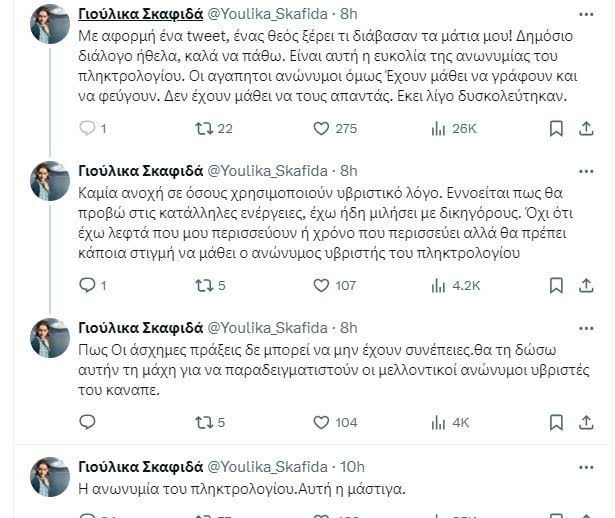Click the avatar on the second tweet
The image size is (615, 518).
click(x=50, y=181)
